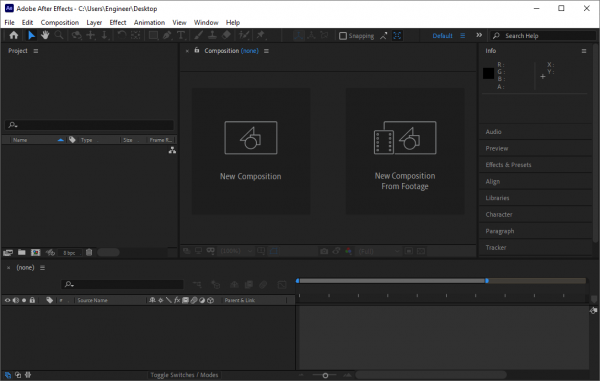Open the Animation menu

pyautogui.click(x=149, y=22)
